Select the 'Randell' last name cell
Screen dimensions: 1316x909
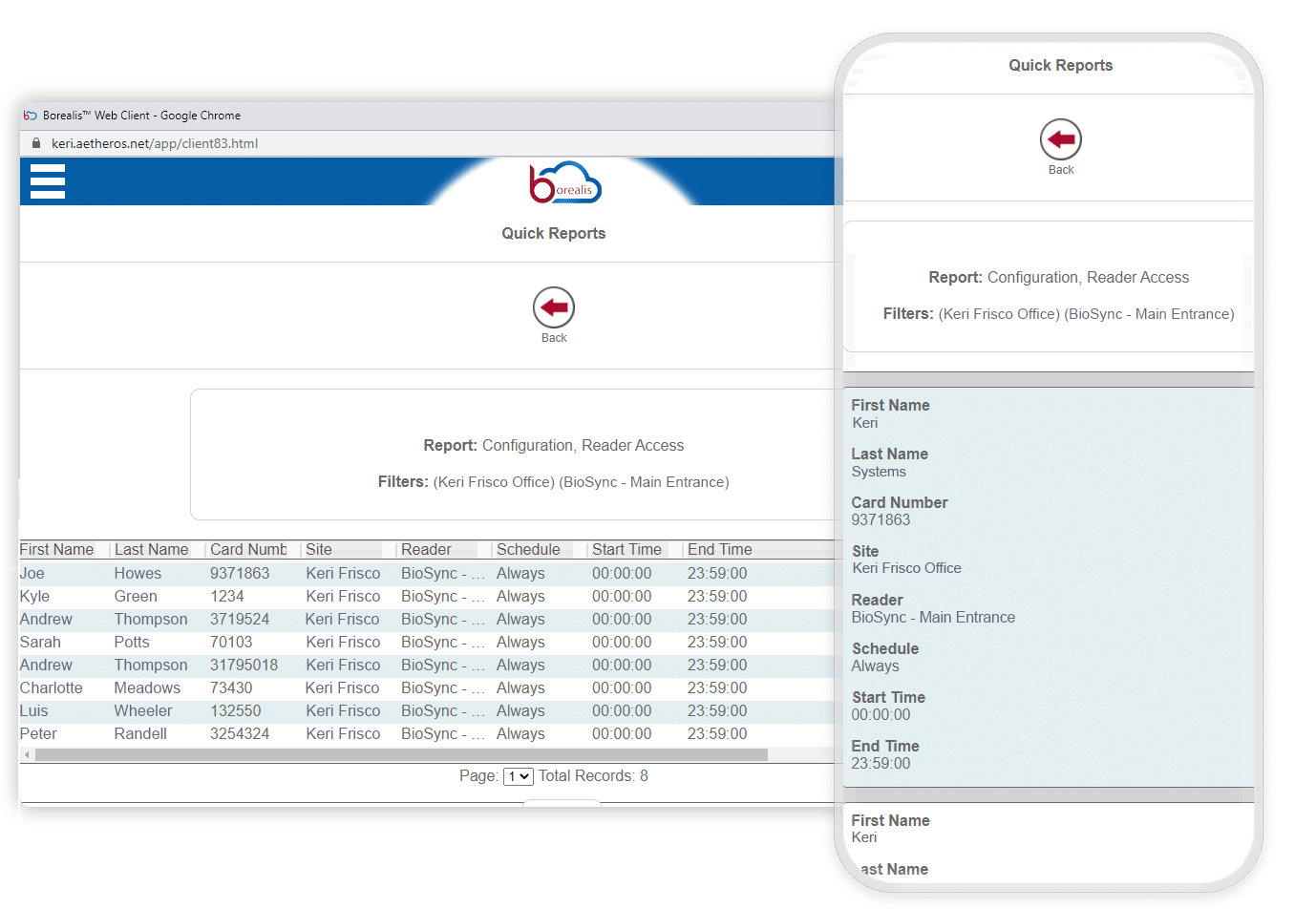pos(140,734)
